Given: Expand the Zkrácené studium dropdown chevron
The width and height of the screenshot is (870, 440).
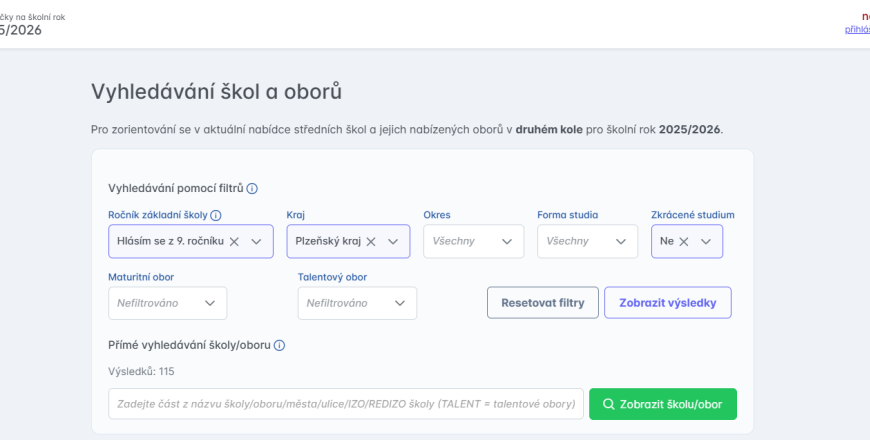Looking at the screenshot, I should (706, 241).
